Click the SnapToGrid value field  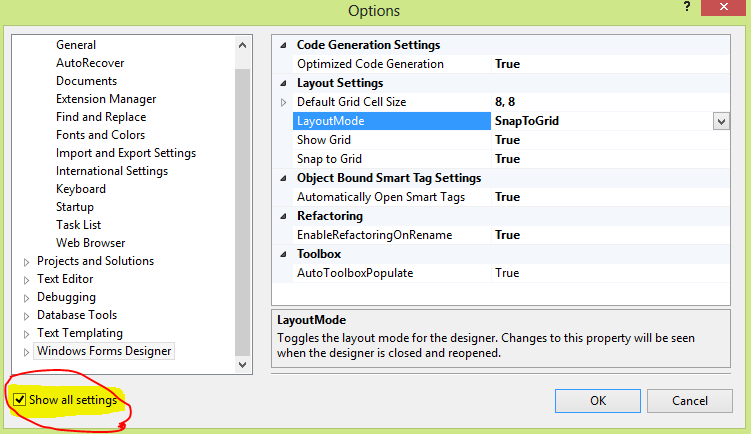coord(602,121)
